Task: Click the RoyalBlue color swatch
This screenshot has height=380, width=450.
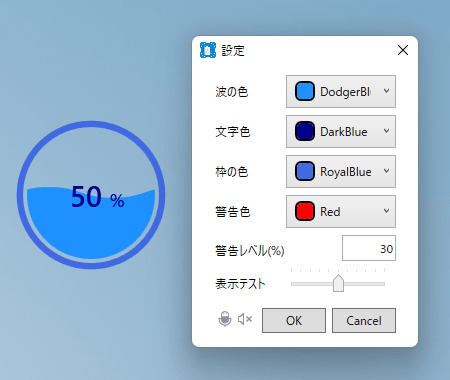Action: (x=305, y=171)
